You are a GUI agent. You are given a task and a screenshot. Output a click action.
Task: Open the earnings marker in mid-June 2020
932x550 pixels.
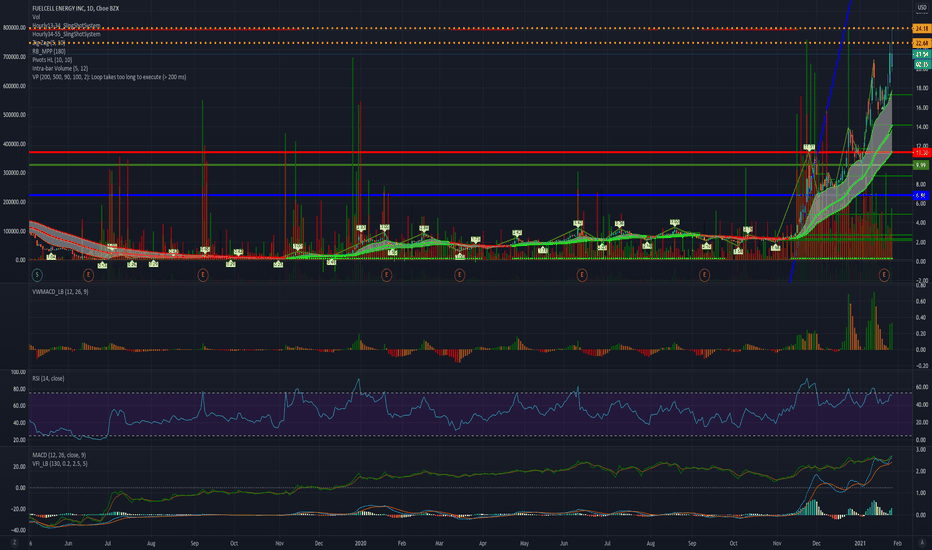click(582, 275)
